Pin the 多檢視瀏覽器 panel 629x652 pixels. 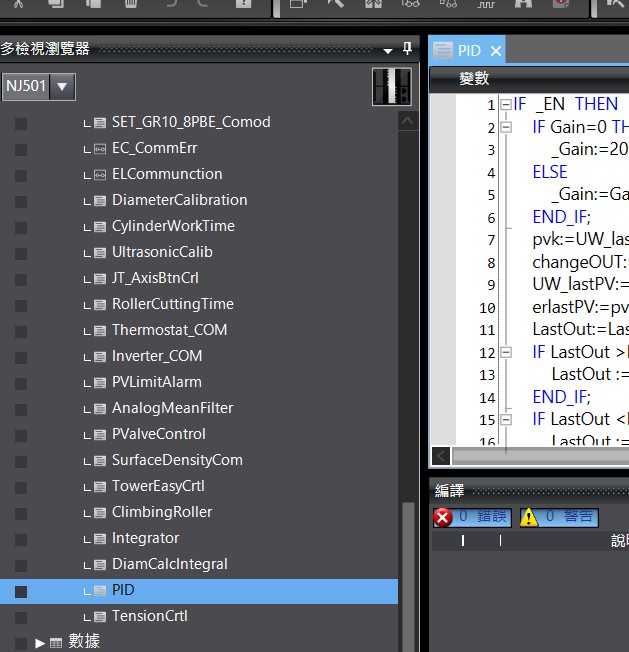(x=407, y=49)
